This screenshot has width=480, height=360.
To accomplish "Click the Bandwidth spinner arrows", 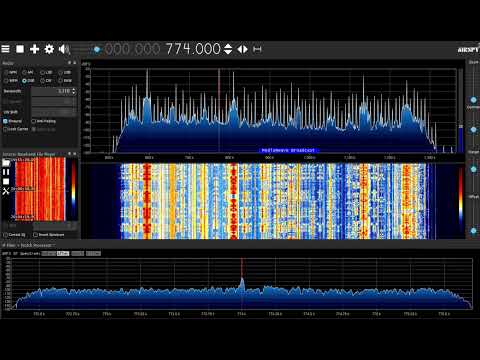I will tap(74, 91).
